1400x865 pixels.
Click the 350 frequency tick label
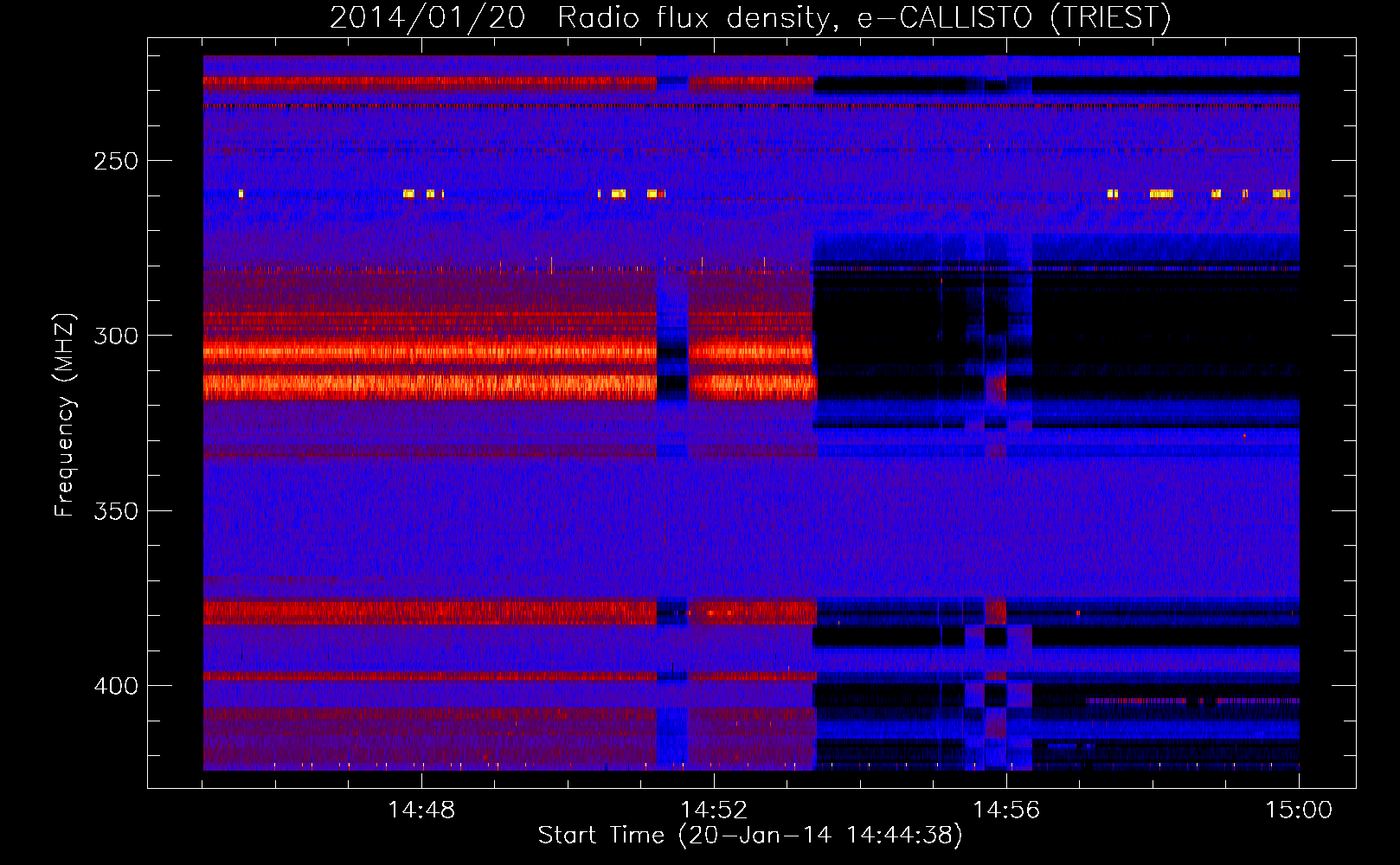point(116,511)
